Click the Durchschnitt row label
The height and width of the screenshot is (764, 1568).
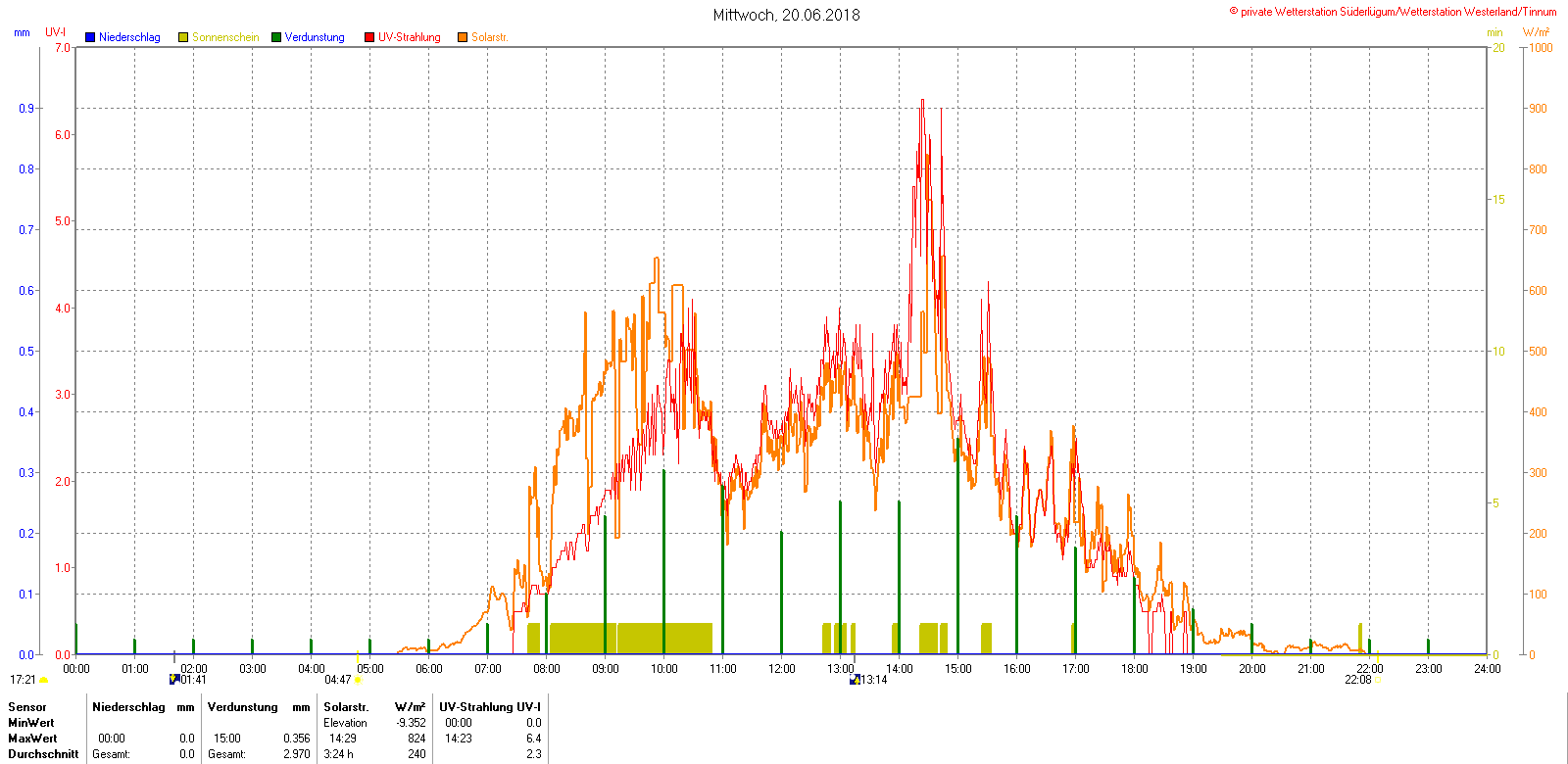[x=43, y=754]
